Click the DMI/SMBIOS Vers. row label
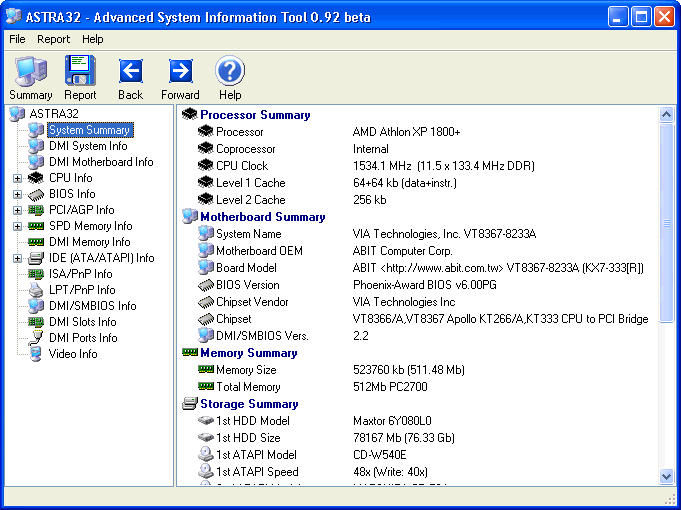The height and width of the screenshot is (510, 681). coord(262,336)
